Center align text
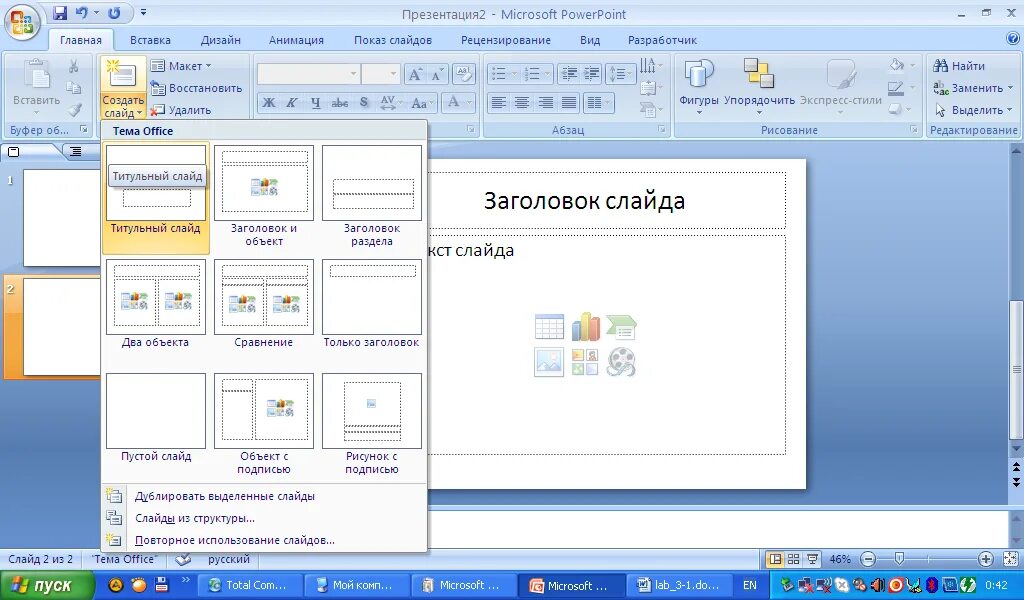 [522, 103]
